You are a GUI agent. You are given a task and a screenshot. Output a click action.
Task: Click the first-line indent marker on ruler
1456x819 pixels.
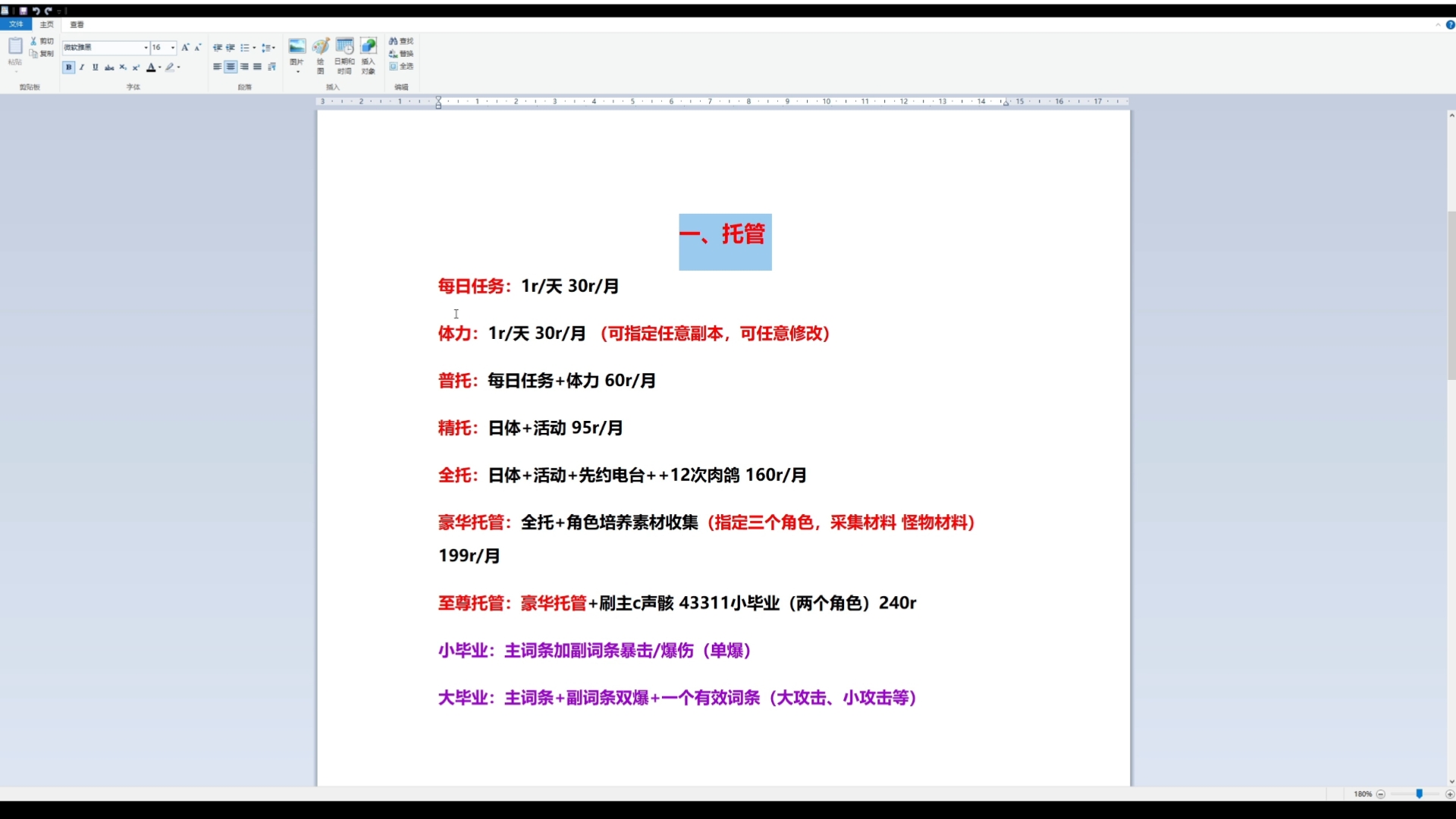point(438,99)
